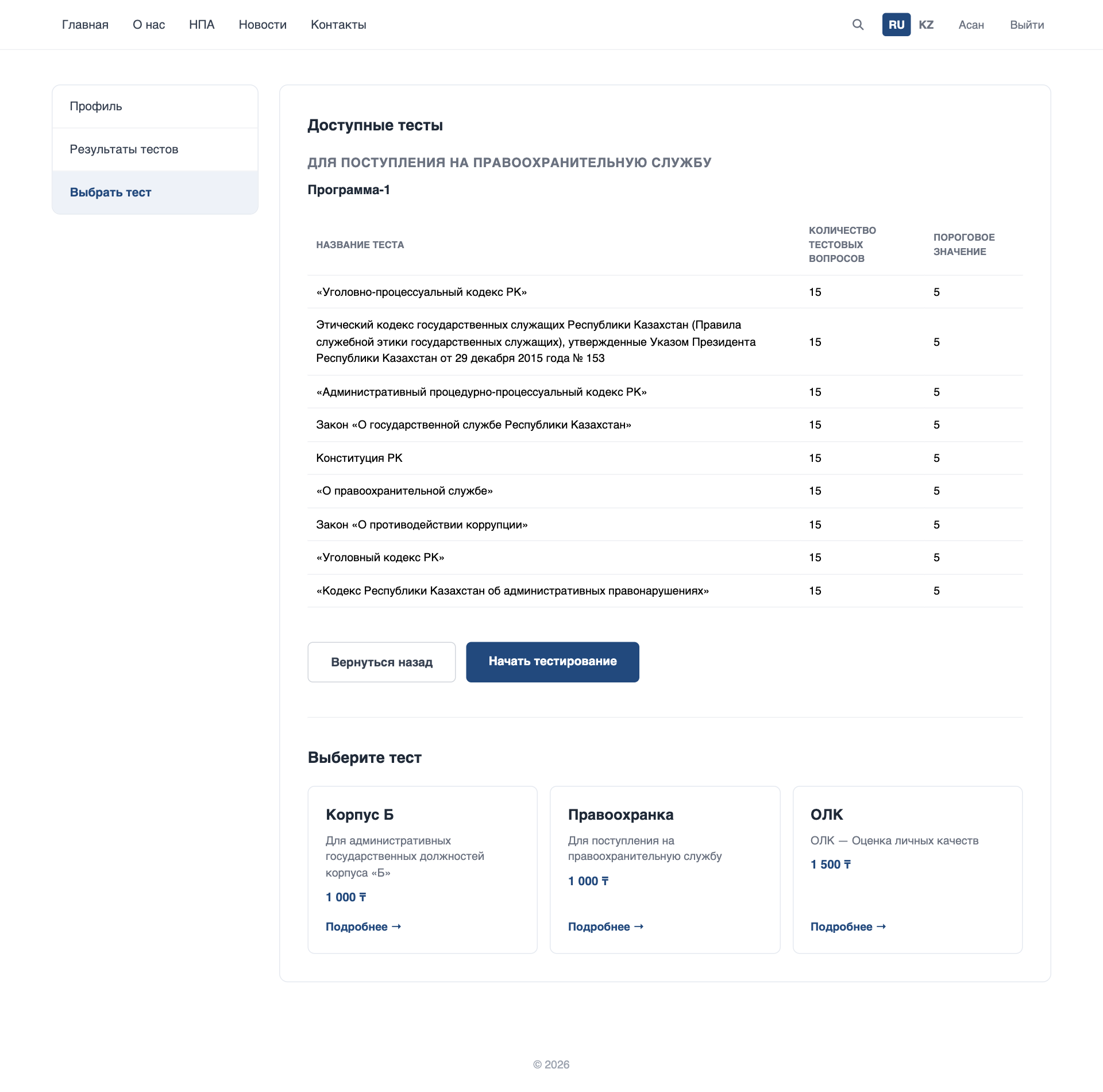Switch language to KZ
The height and width of the screenshot is (1092, 1103).
pos(926,25)
